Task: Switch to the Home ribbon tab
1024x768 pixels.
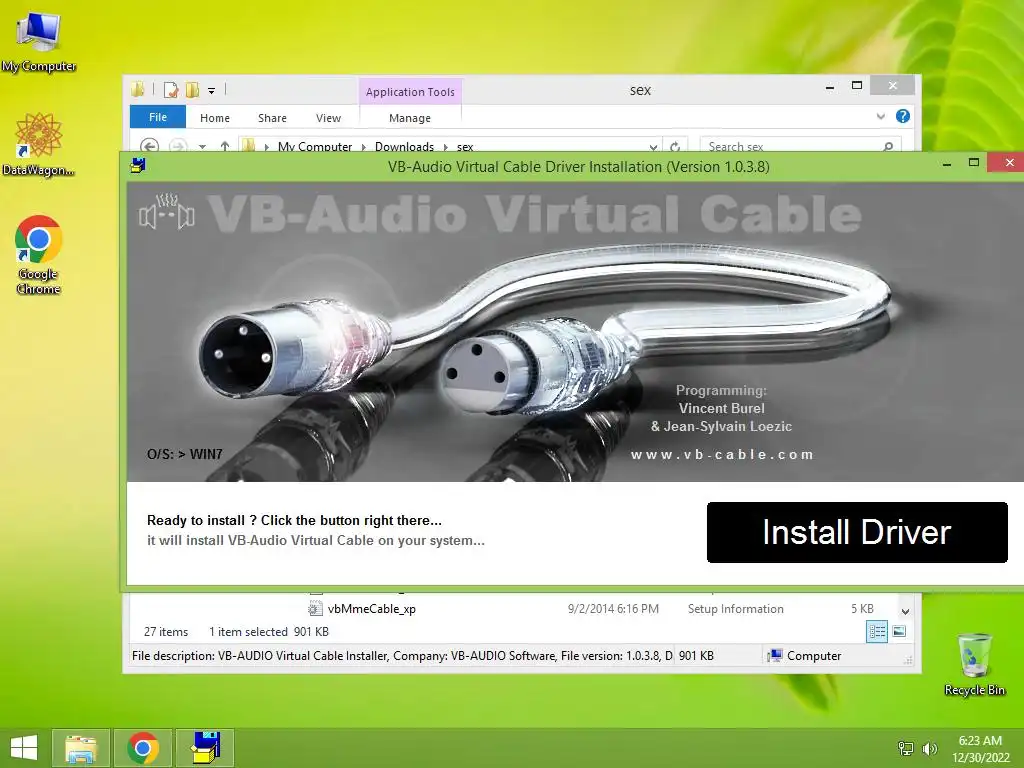Action: 215,118
